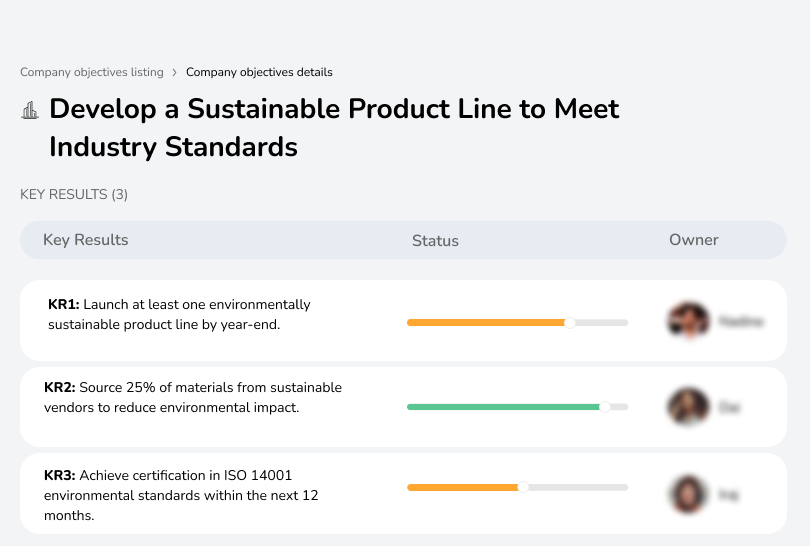Screen dimensions: 810x546
Task: Click the KEY RESULTS (3) label
Action: [x=74, y=194]
